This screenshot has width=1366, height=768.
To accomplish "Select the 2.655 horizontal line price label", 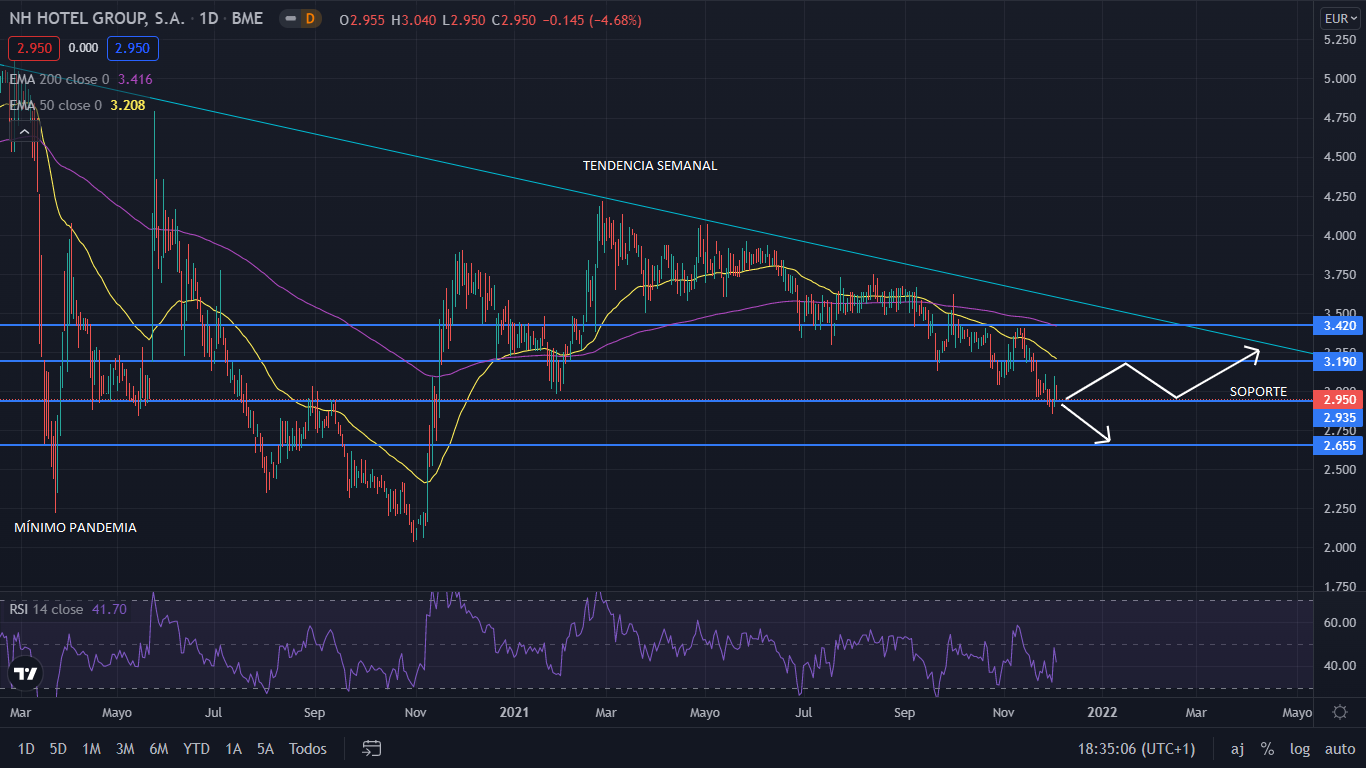I will point(1338,445).
